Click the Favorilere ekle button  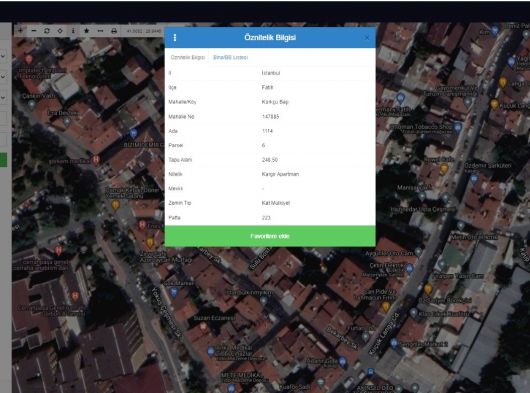270,236
